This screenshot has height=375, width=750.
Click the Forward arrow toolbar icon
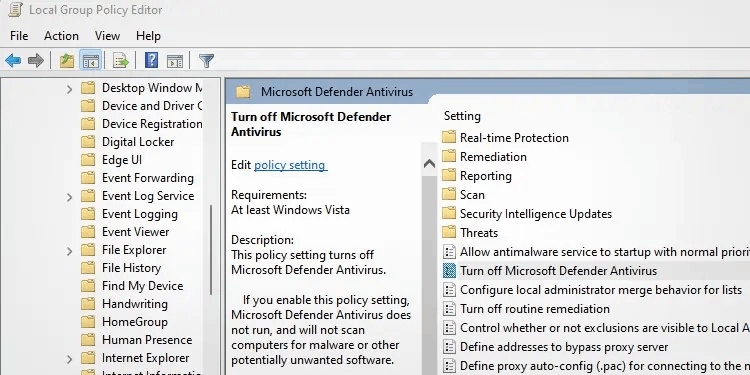(x=36, y=61)
